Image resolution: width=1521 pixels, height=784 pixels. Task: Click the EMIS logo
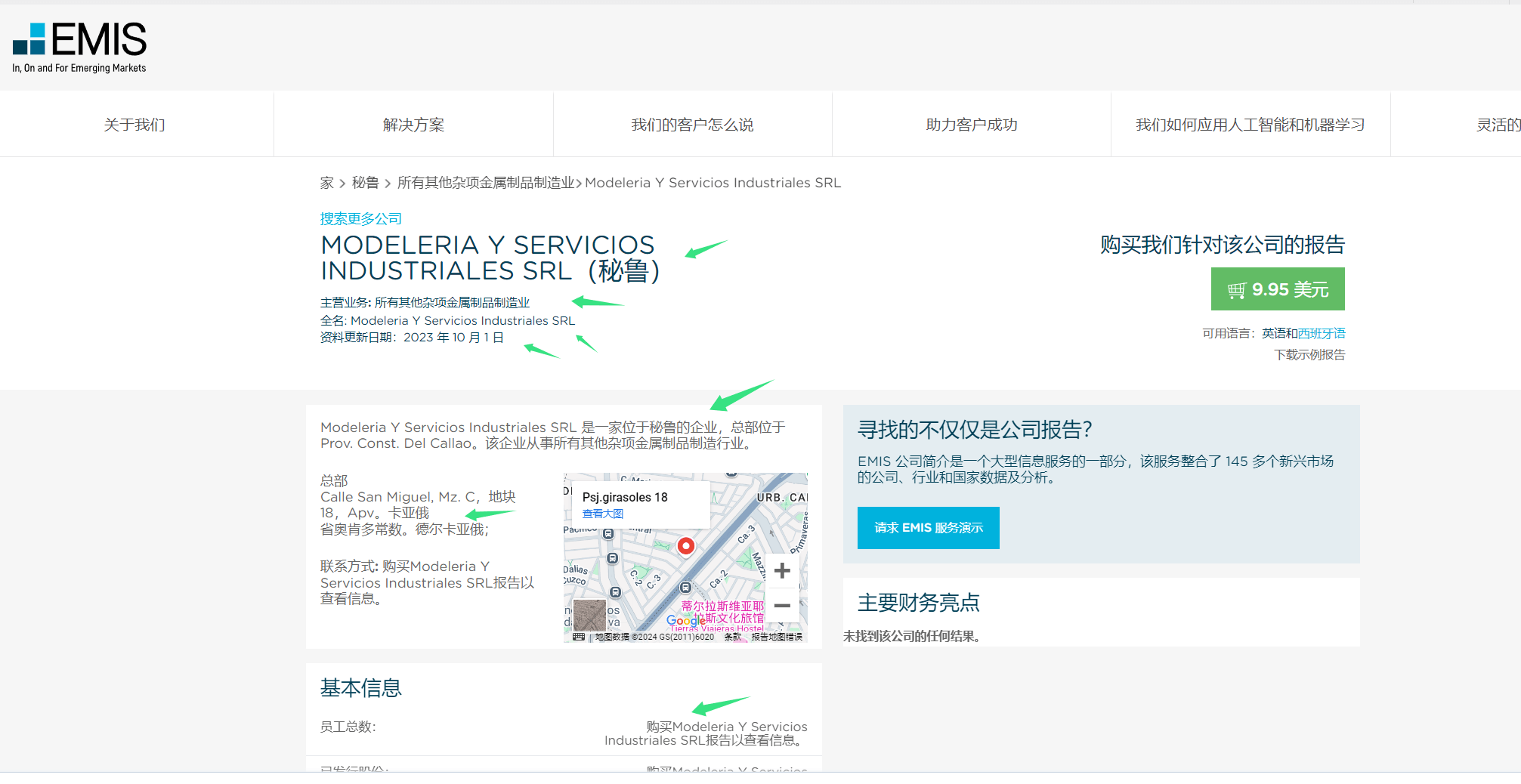pos(79,48)
